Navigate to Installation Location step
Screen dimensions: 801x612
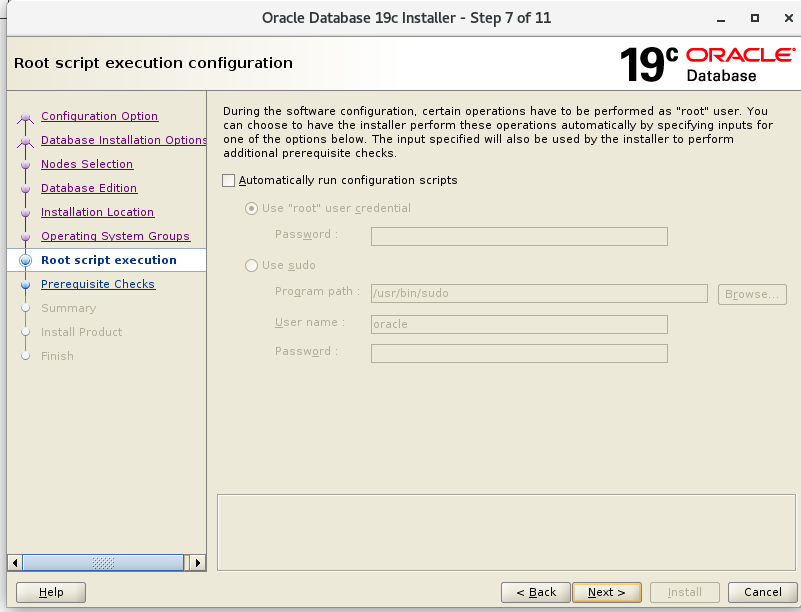[97, 212]
